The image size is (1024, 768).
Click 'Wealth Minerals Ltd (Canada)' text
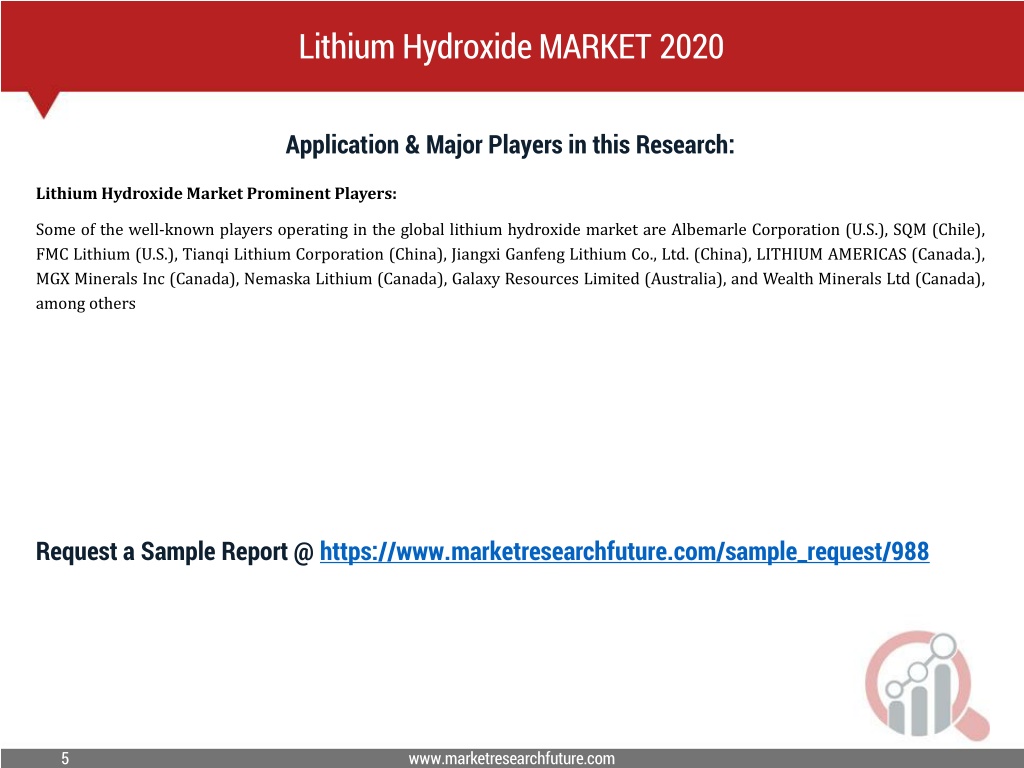(x=871, y=280)
